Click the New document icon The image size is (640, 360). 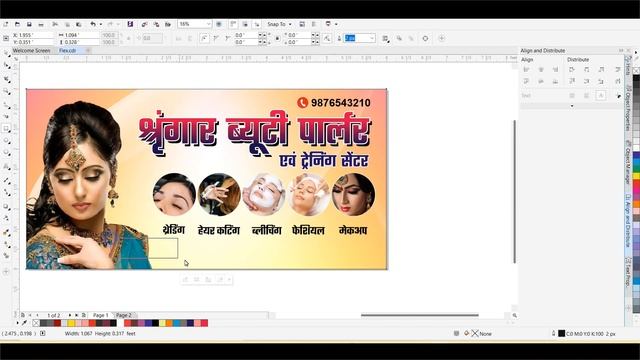click(x=6, y=24)
